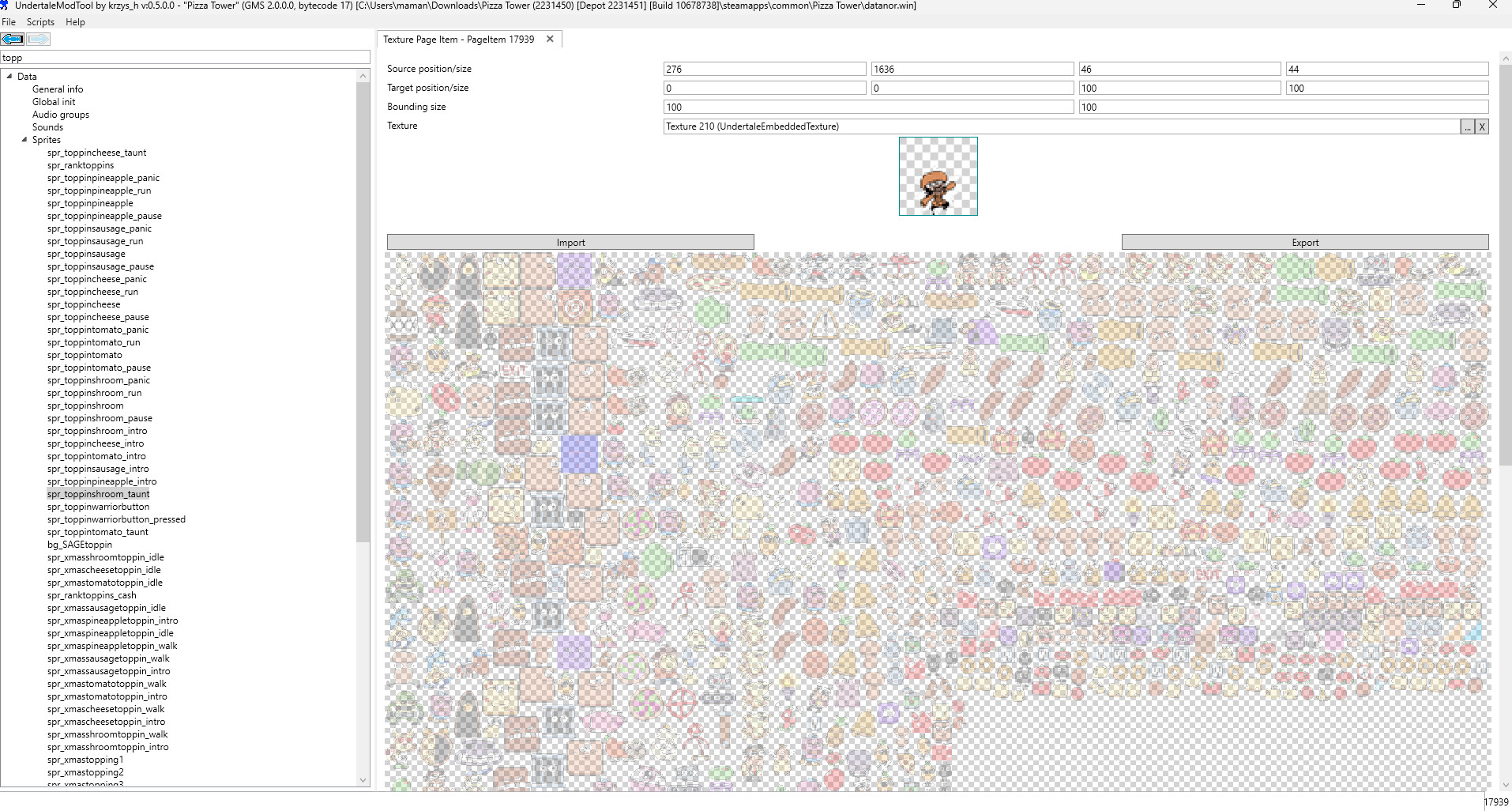The image size is (1512, 811).
Task: Select spr_ranktoppins sprite
Action: coord(81,165)
